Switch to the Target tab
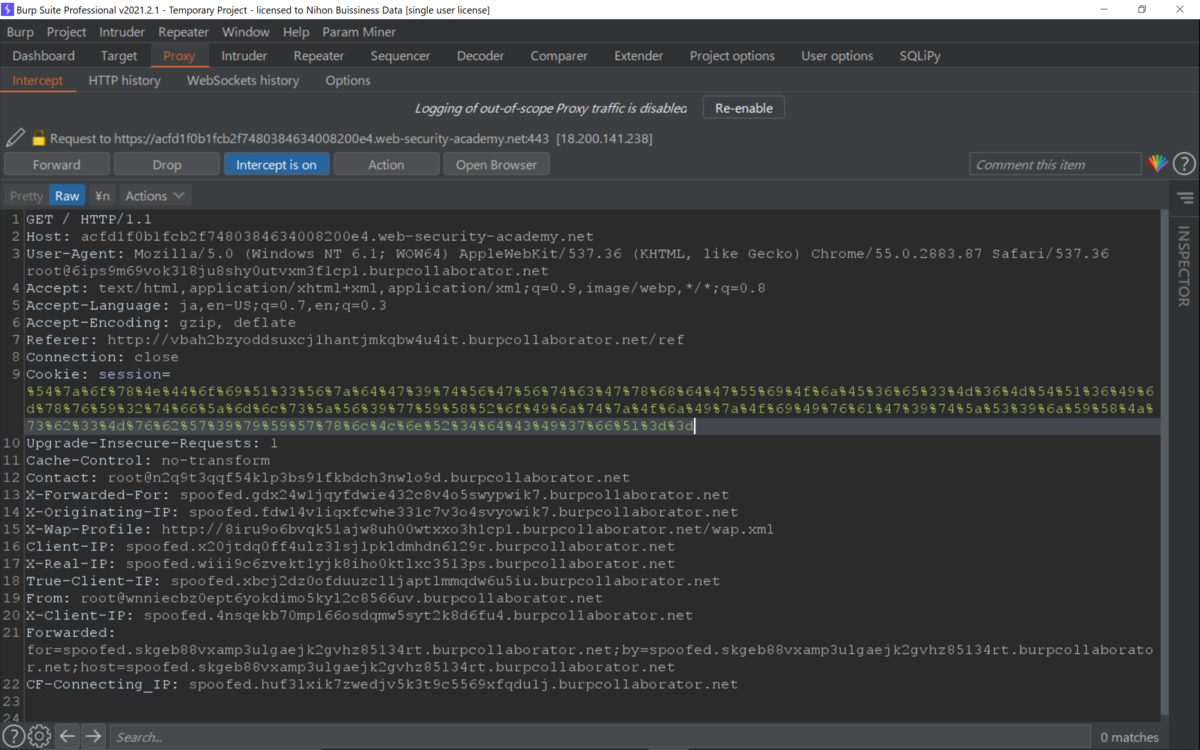 coord(119,56)
